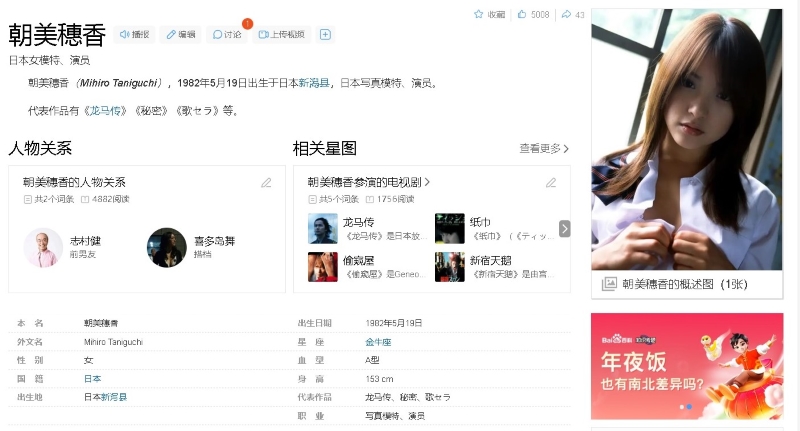Open the 纸巾 drama entry thumbnail
This screenshot has width=800, height=431.
(449, 228)
